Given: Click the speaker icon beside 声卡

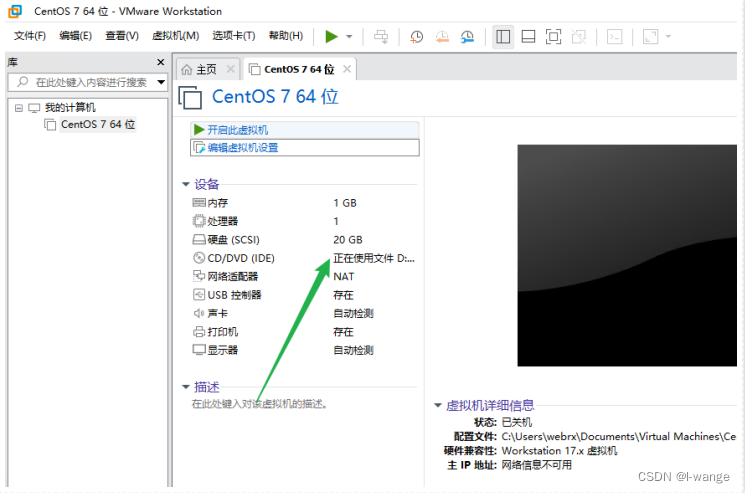Looking at the screenshot, I should 199,313.
